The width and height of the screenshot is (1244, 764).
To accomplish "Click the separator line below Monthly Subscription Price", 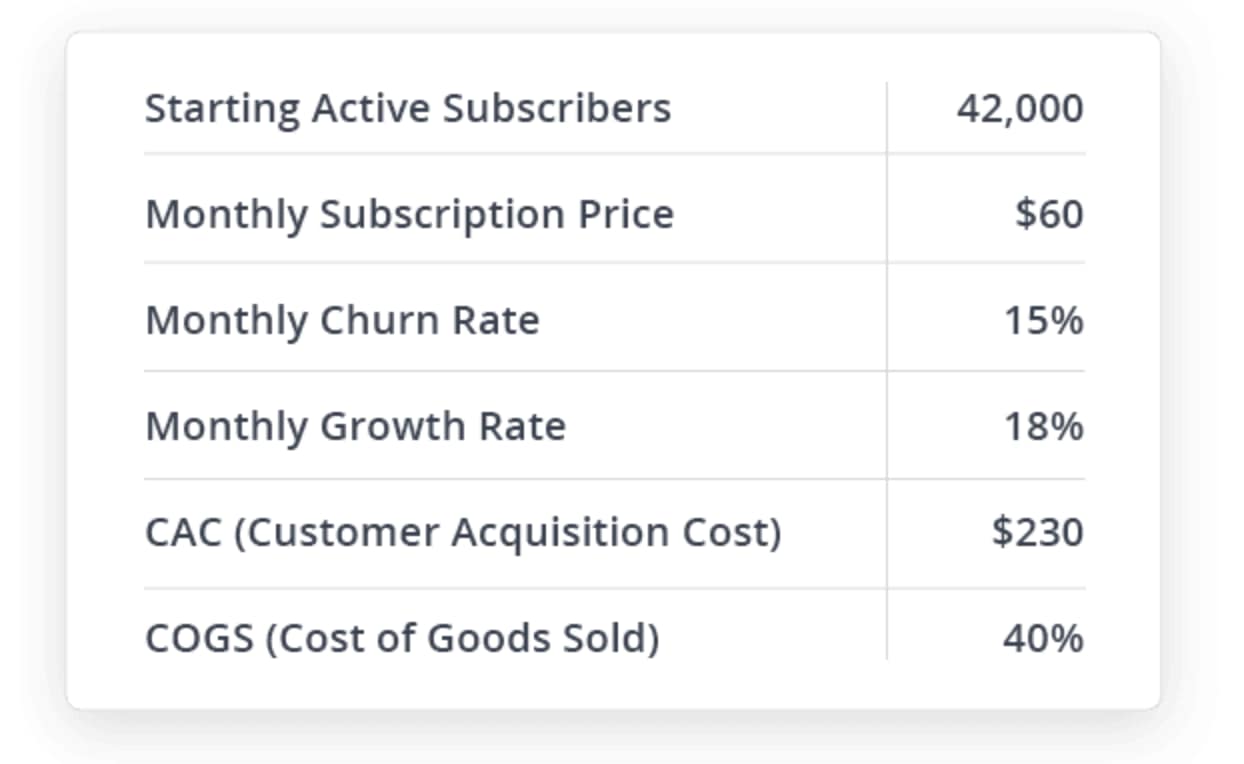I will point(500,263).
